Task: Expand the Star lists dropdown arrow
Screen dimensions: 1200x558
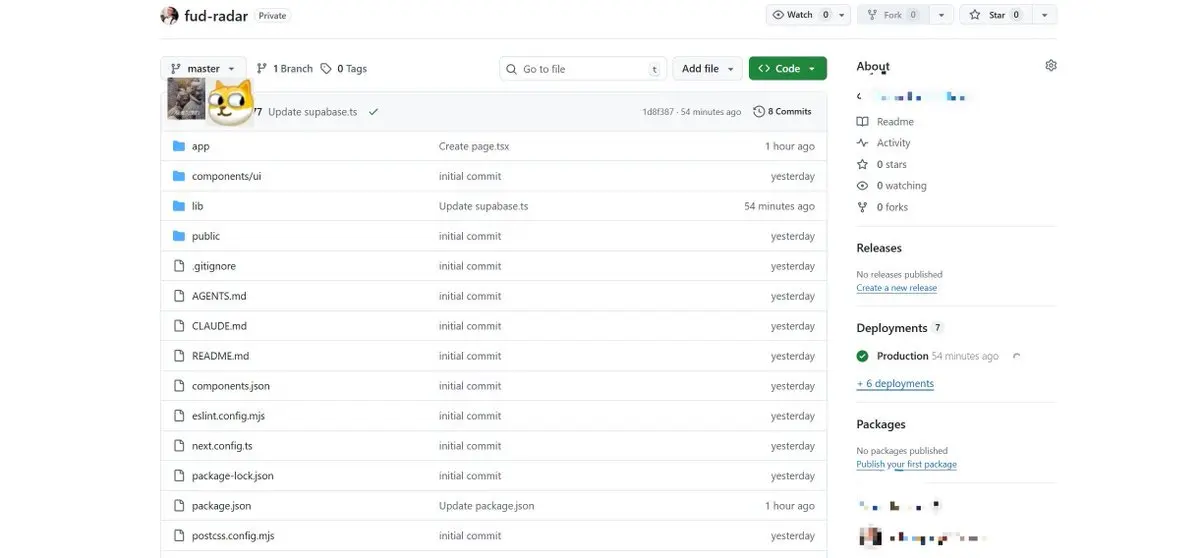Action: pyautogui.click(x=1044, y=15)
